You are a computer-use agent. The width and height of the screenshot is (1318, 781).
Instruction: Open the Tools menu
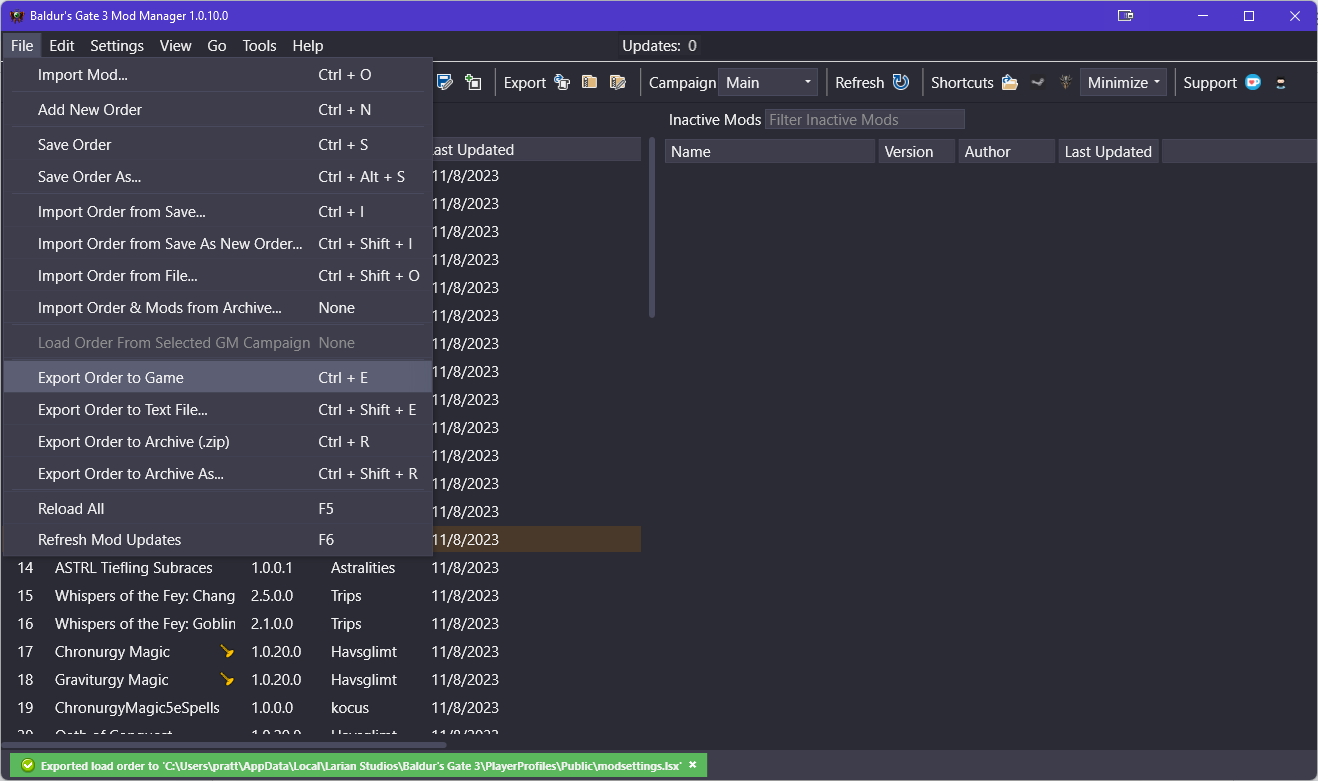[x=259, y=45]
